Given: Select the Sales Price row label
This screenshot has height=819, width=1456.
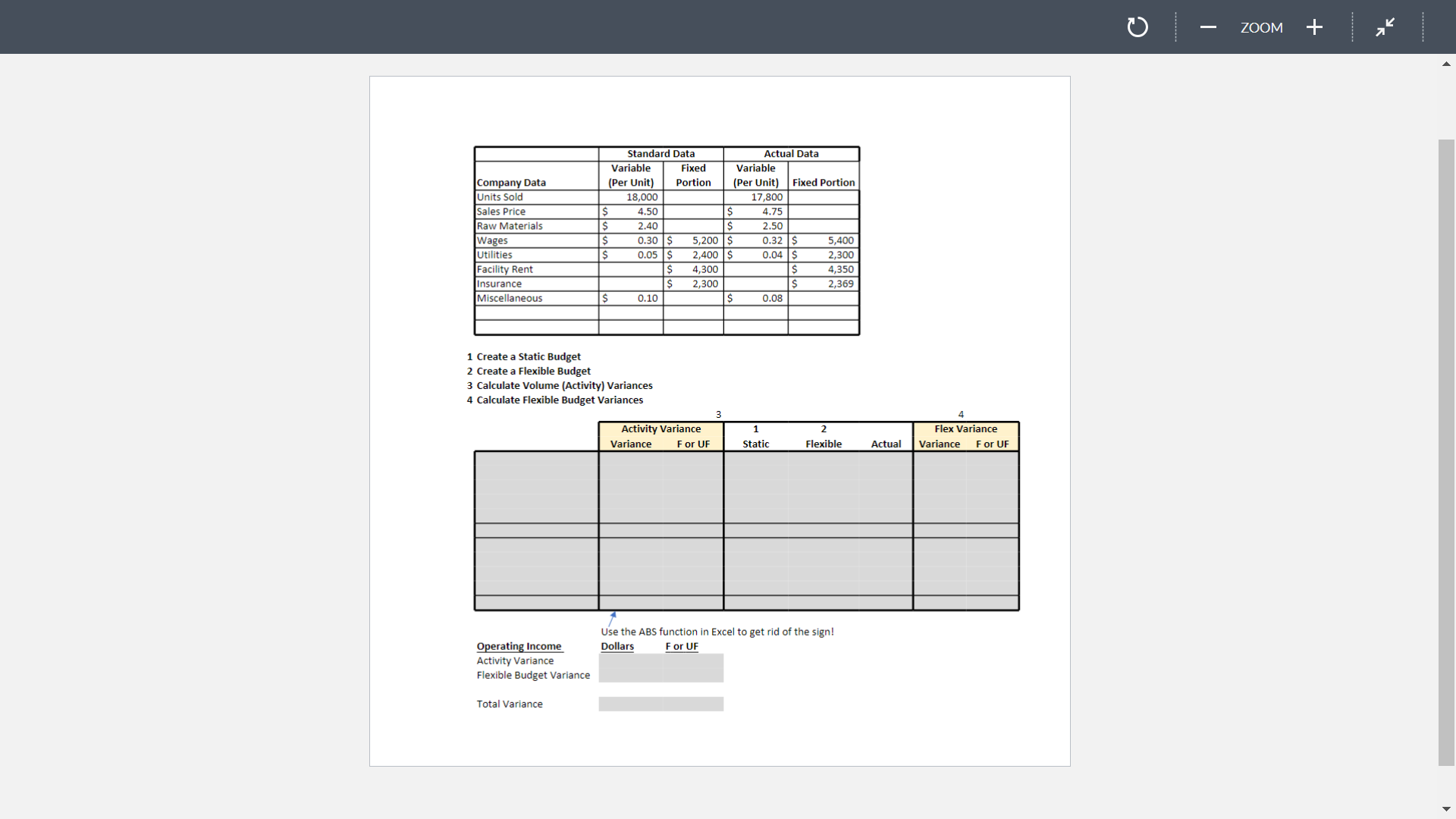Looking at the screenshot, I should pyautogui.click(x=500, y=211).
